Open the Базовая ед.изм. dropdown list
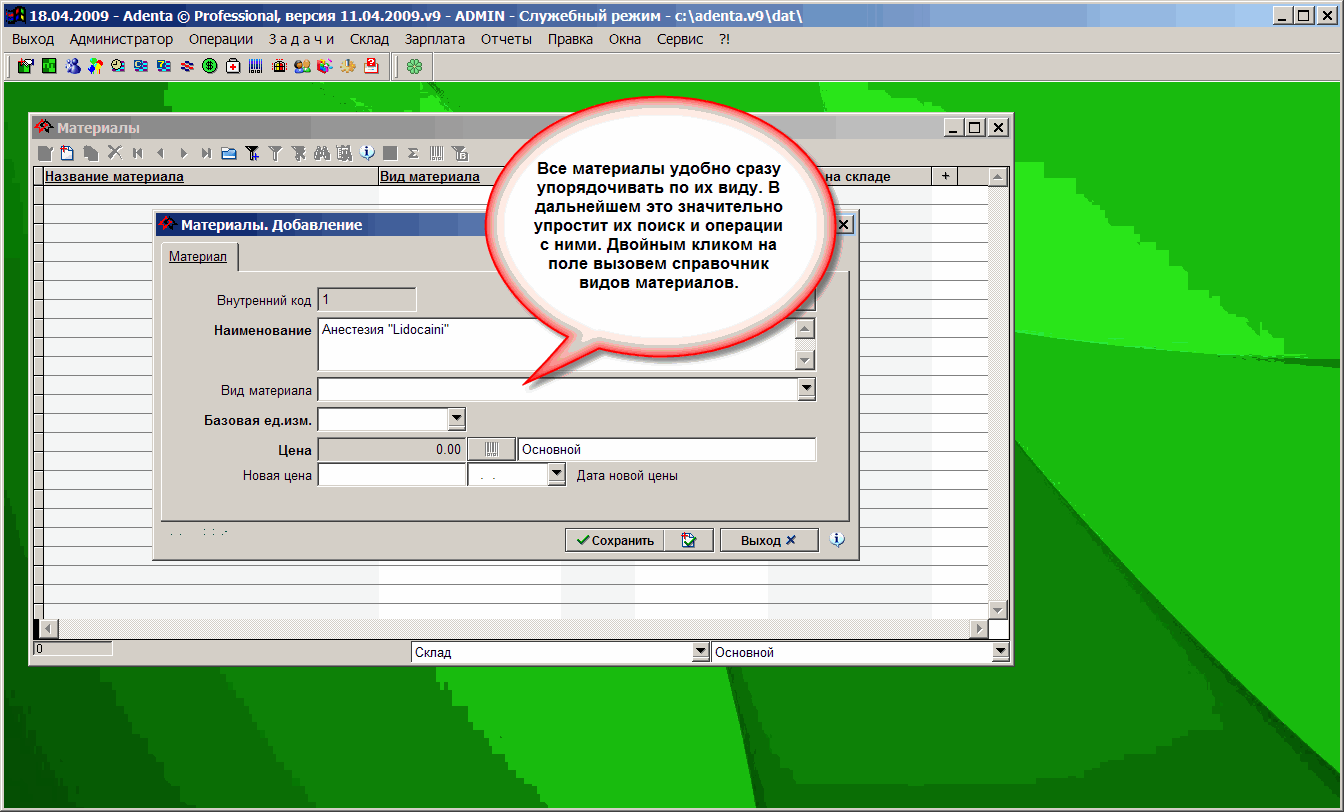This screenshot has height=812, width=1344. (x=456, y=419)
